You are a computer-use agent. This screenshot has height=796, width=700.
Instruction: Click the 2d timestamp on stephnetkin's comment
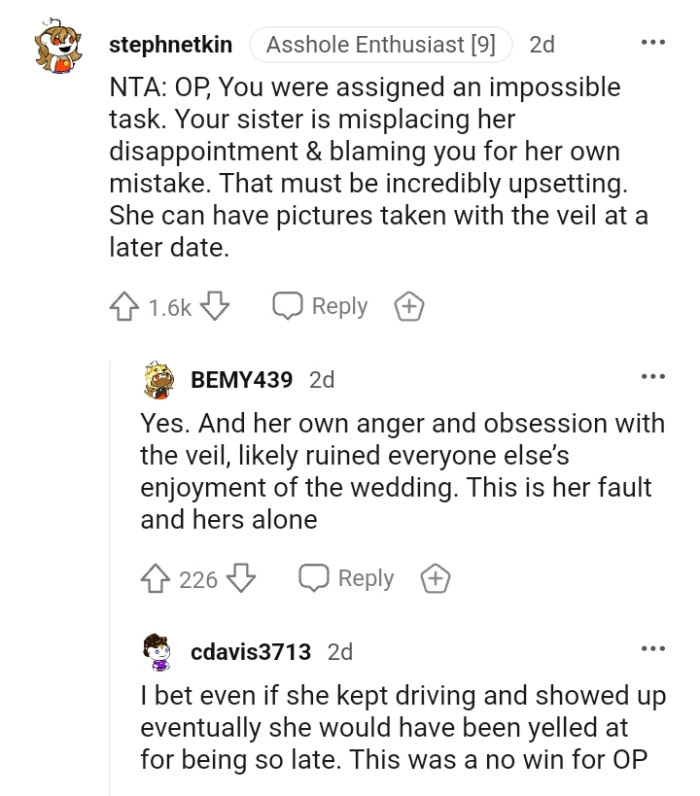point(542,45)
